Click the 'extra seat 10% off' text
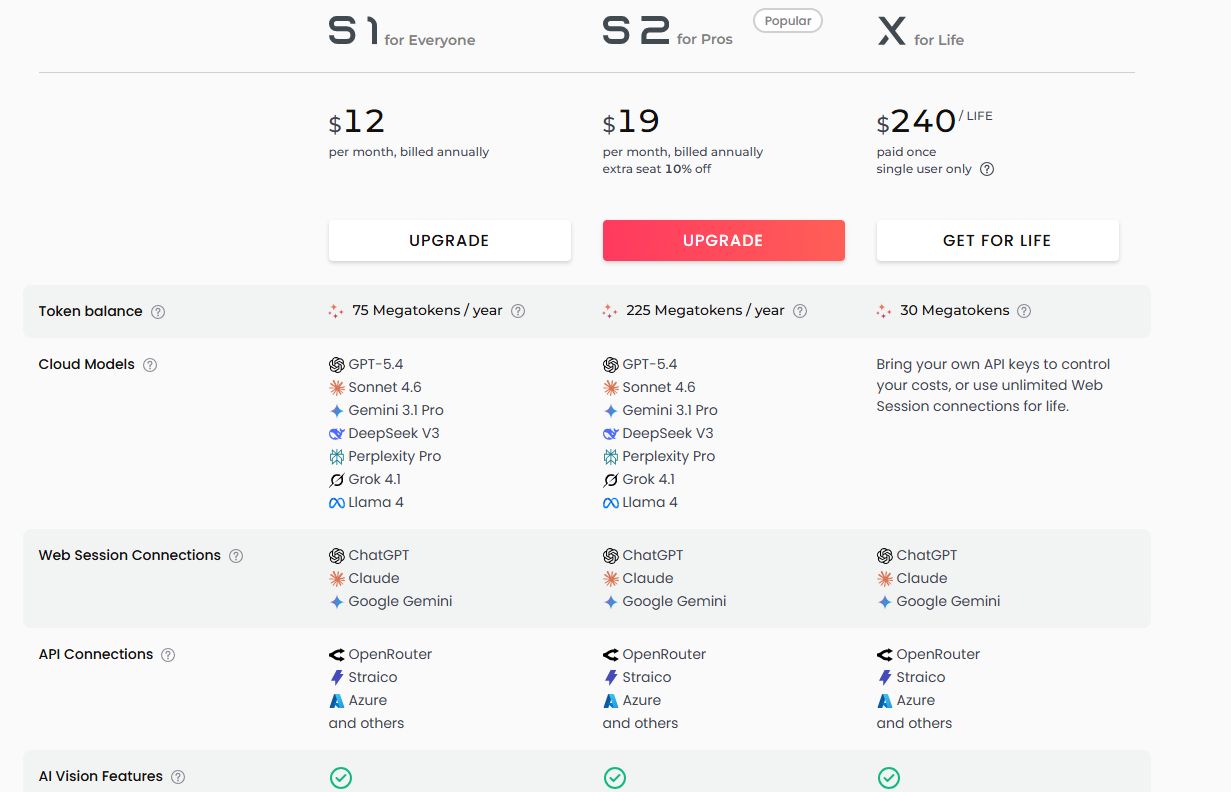 [657, 169]
